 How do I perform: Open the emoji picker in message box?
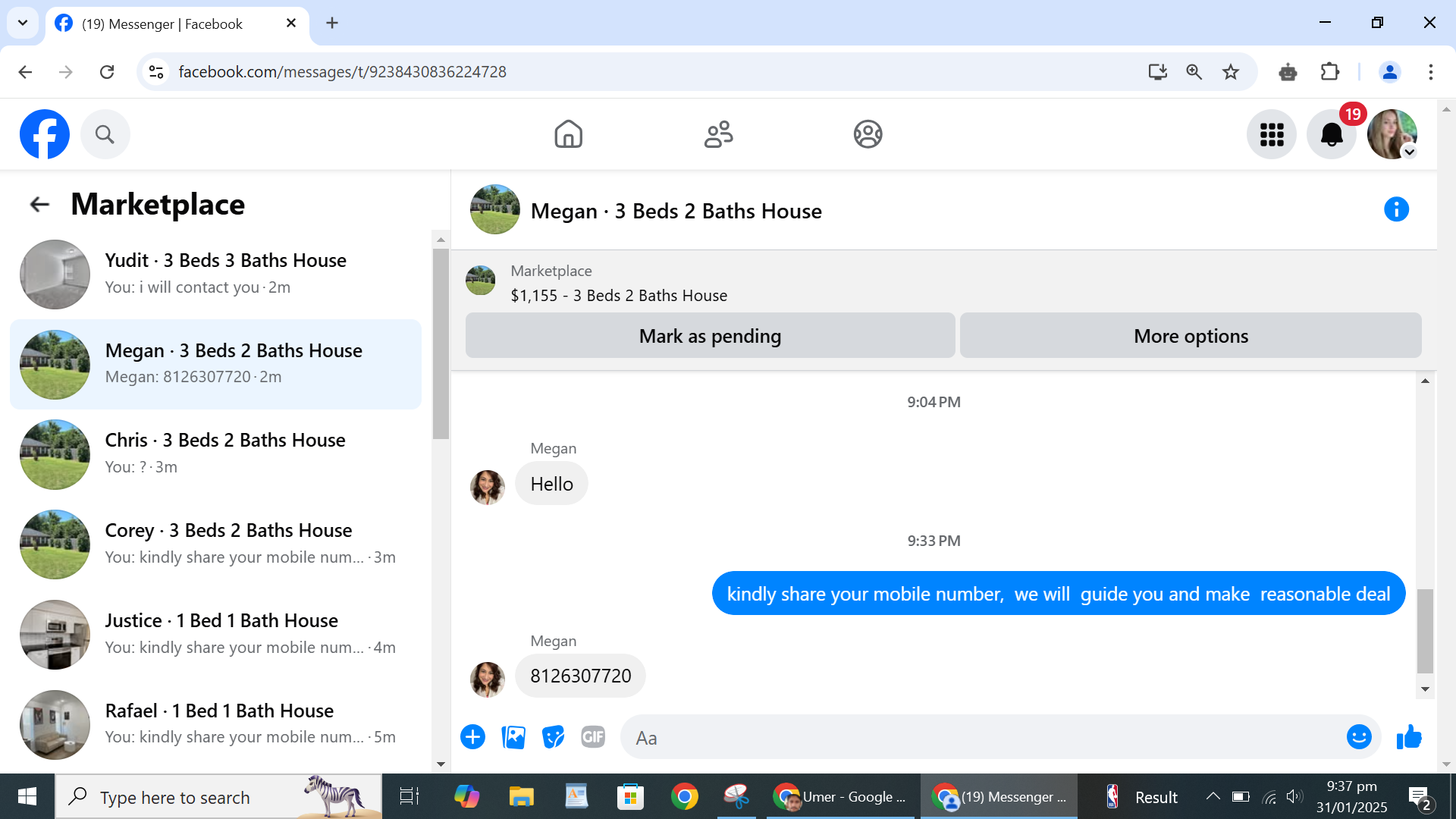pyautogui.click(x=1359, y=736)
